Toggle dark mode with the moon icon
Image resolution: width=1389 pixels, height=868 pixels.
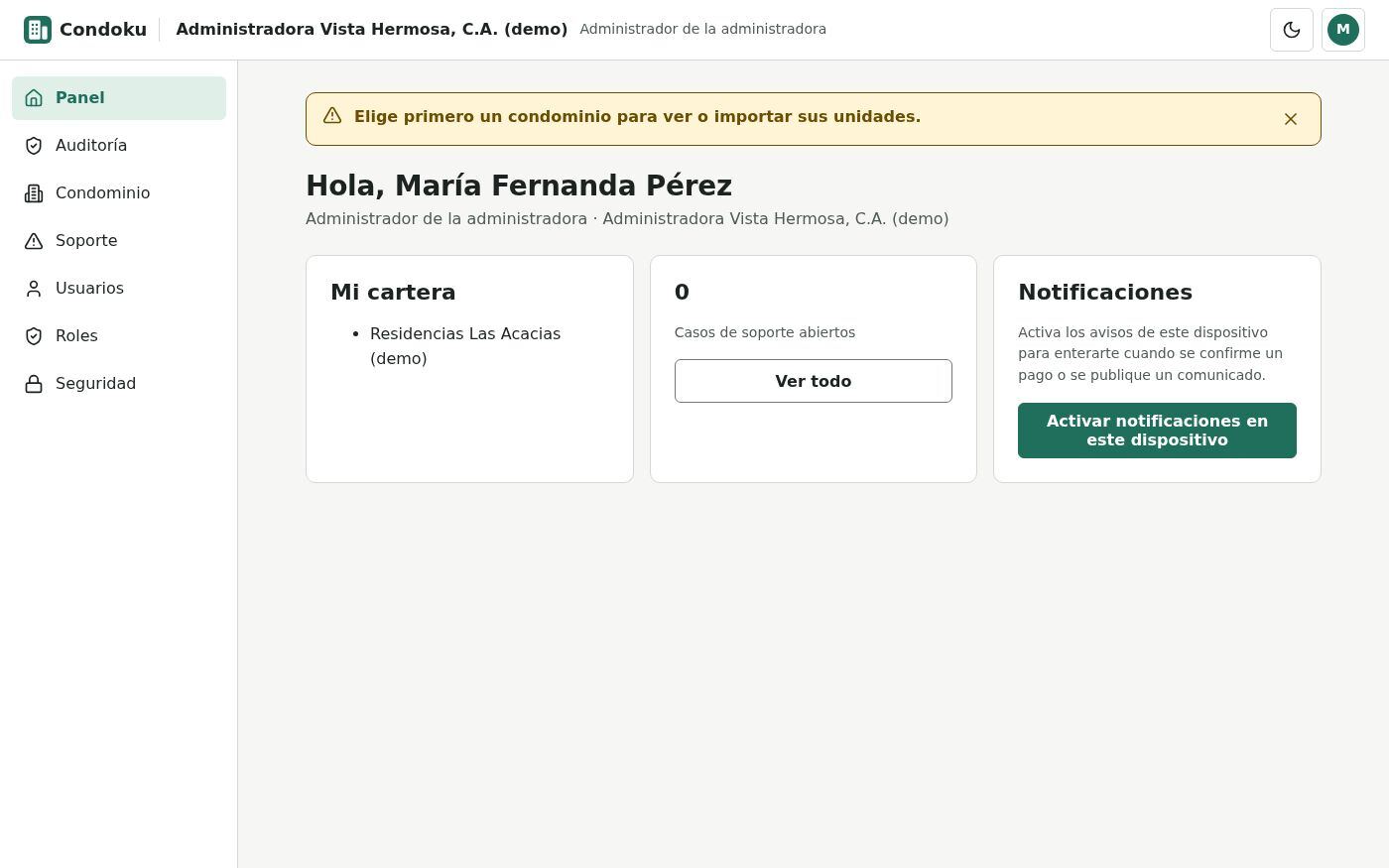click(1292, 30)
